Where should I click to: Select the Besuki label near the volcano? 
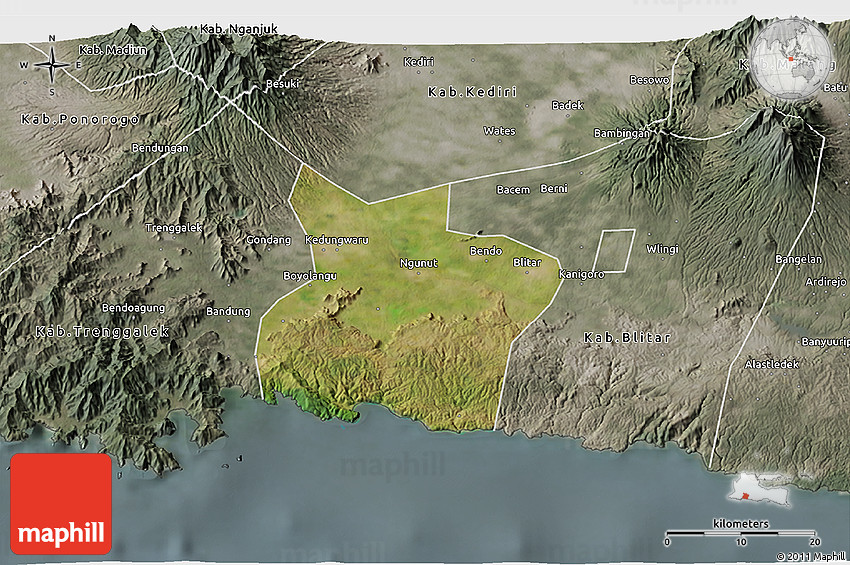pyautogui.click(x=281, y=84)
